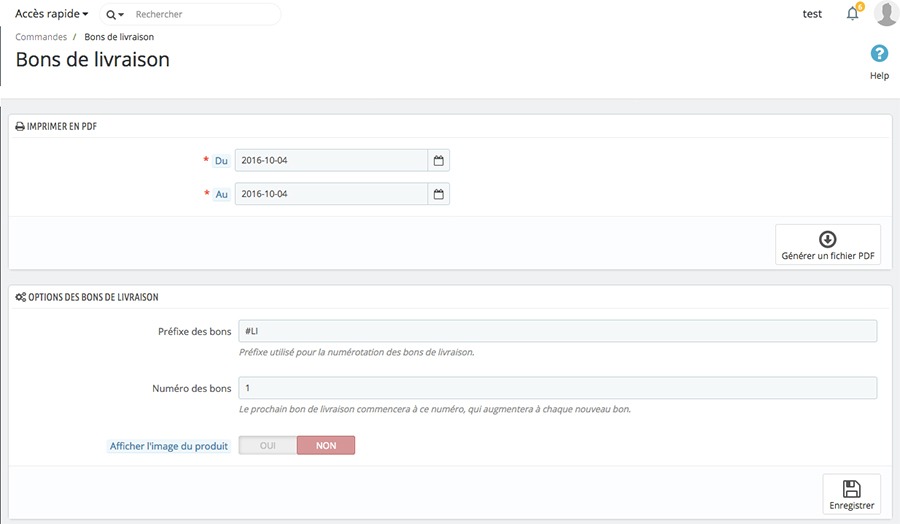Open the user avatar profile menu
Image resolution: width=900 pixels, height=524 pixels.
coord(885,14)
